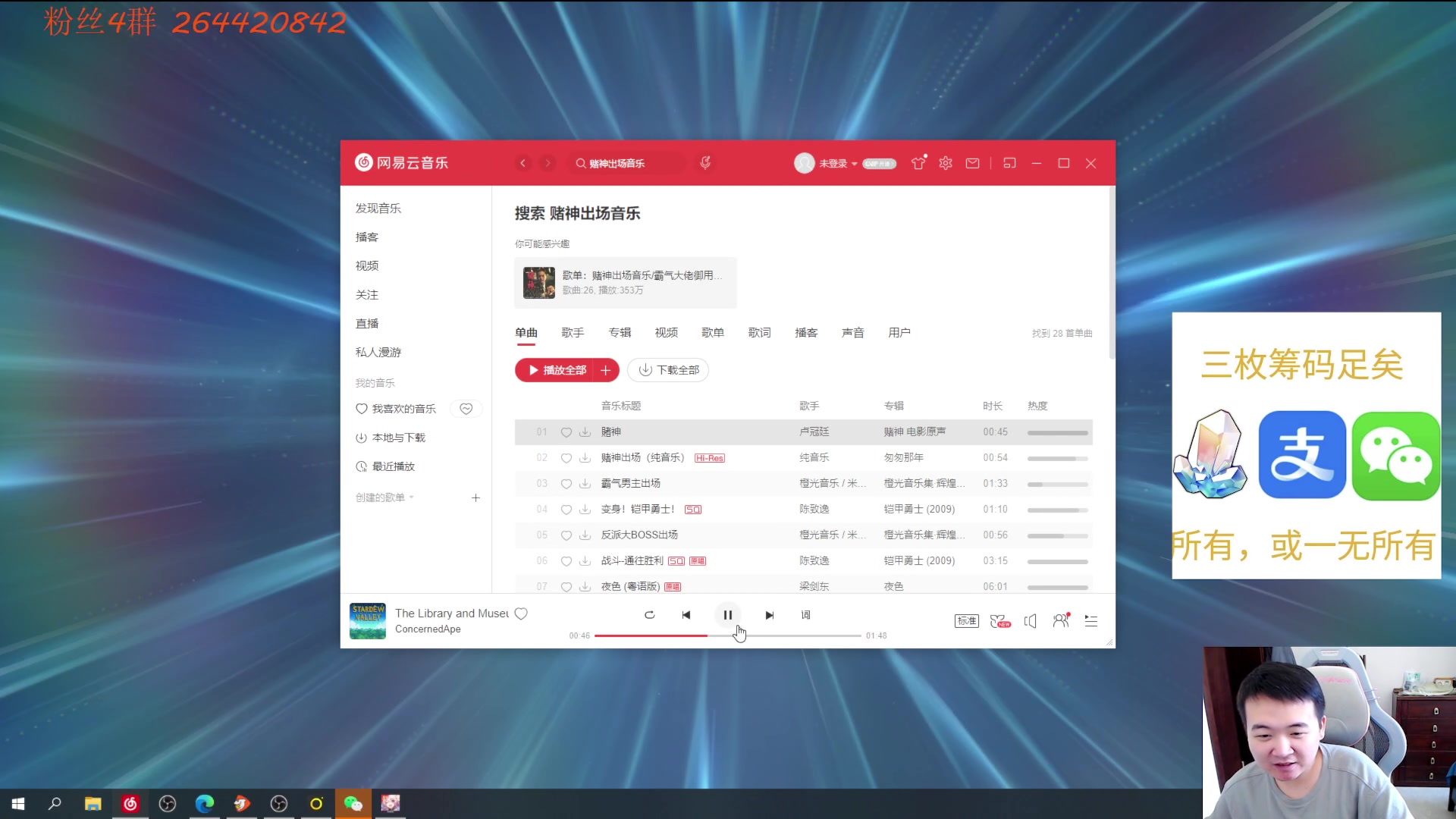Switch to the 视频 results tab
This screenshot has width=1456, height=819.
coord(666,333)
